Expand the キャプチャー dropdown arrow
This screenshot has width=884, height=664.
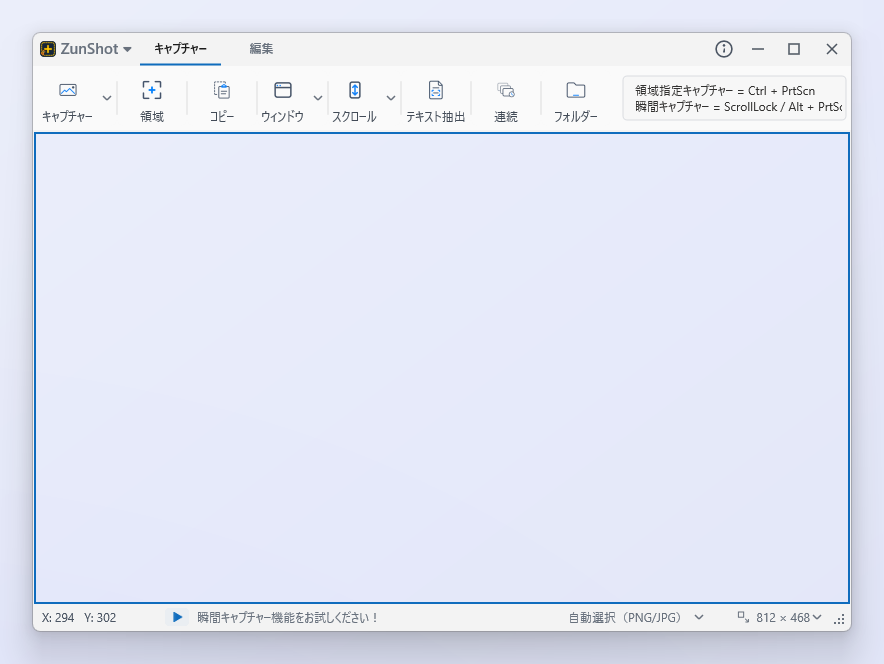pyautogui.click(x=107, y=98)
